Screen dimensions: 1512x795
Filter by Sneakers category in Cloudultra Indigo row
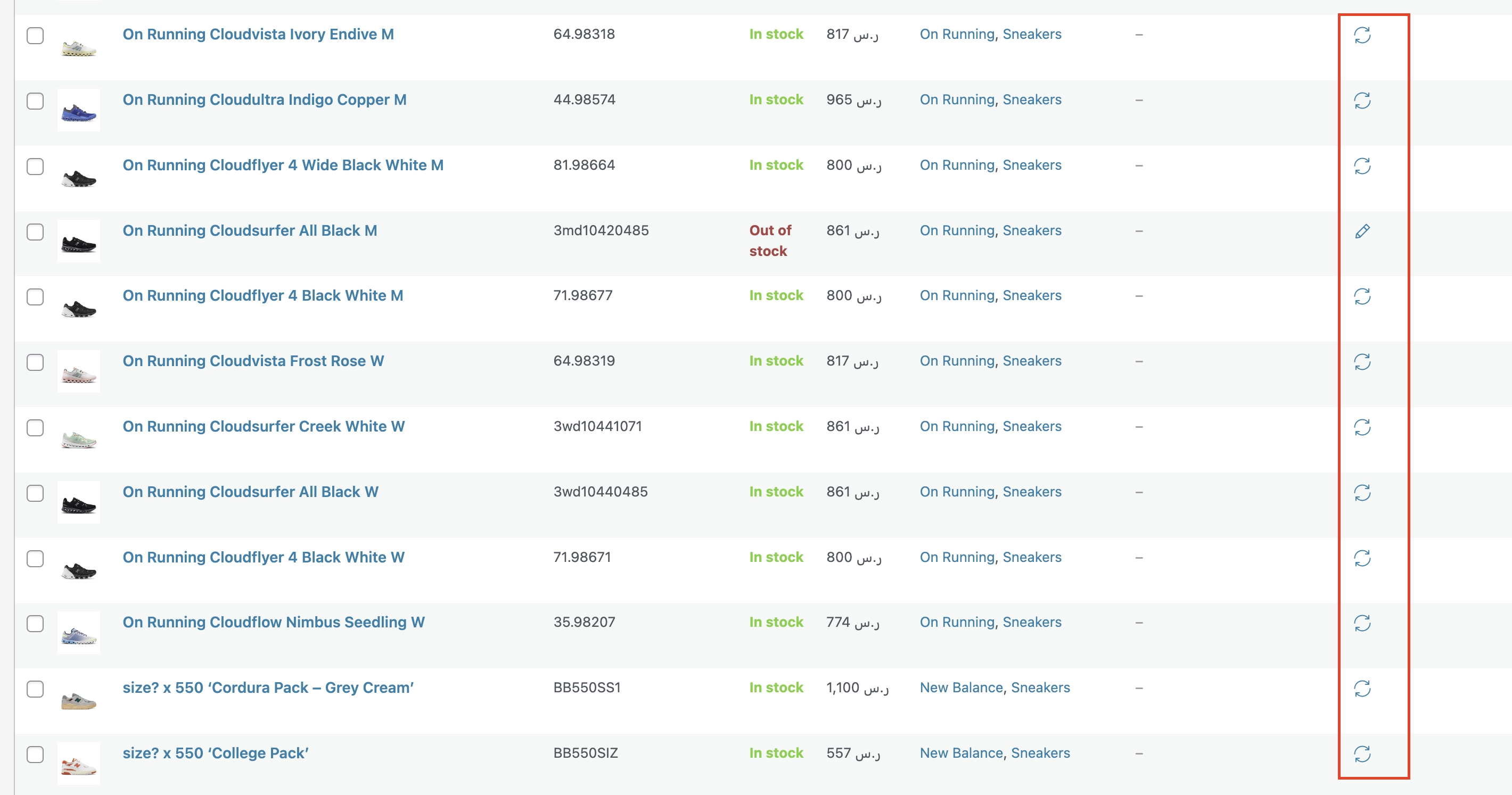click(x=1032, y=100)
